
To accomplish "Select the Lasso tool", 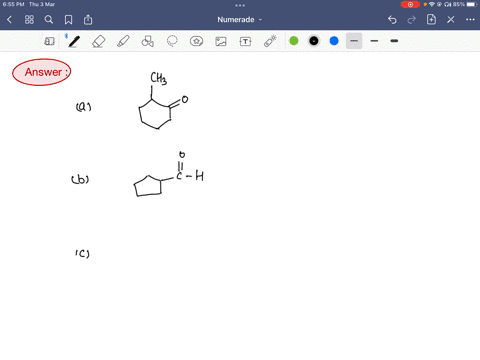I will (x=172, y=41).
